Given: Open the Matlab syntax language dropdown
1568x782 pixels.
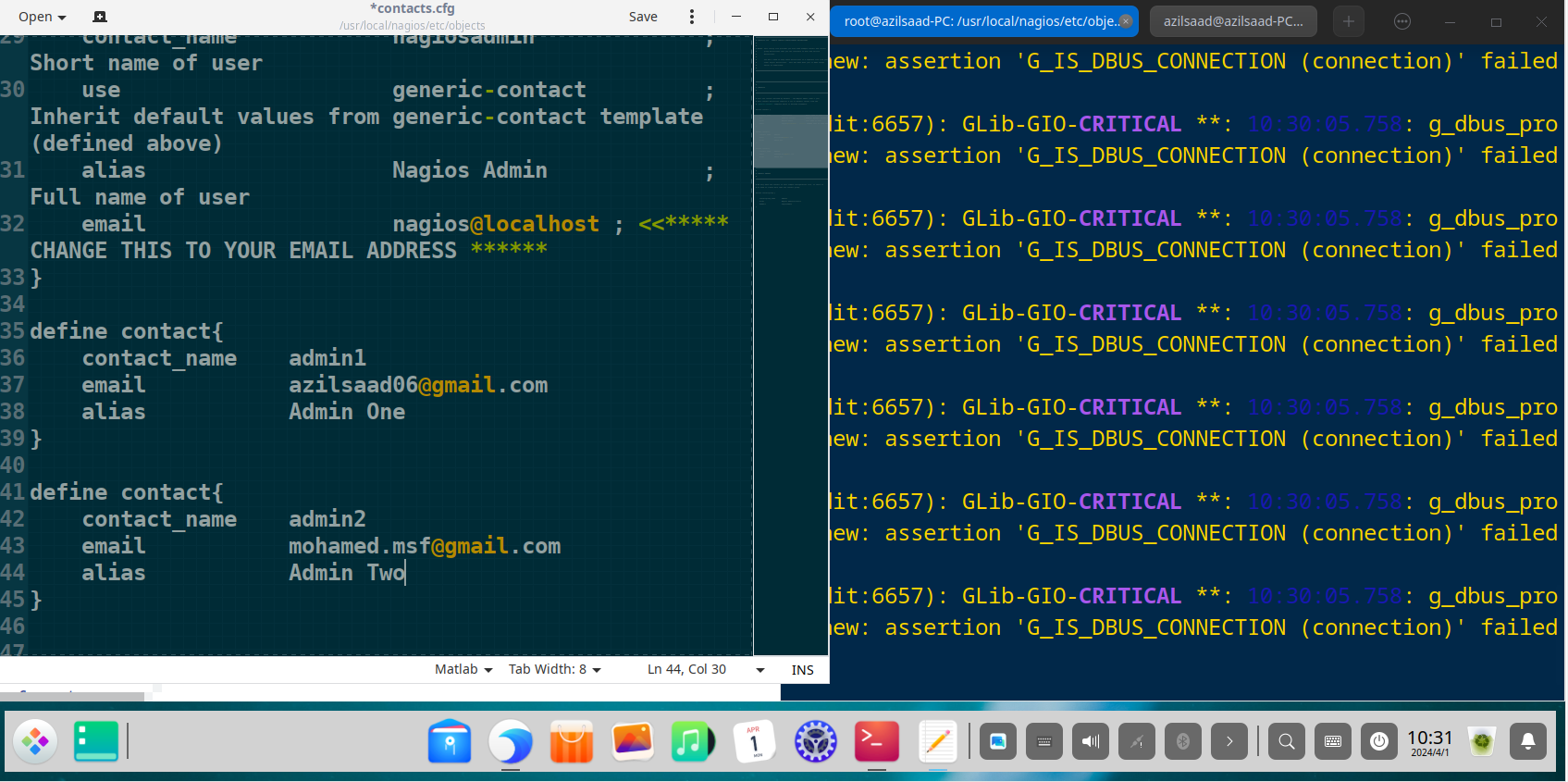Looking at the screenshot, I should [x=463, y=669].
